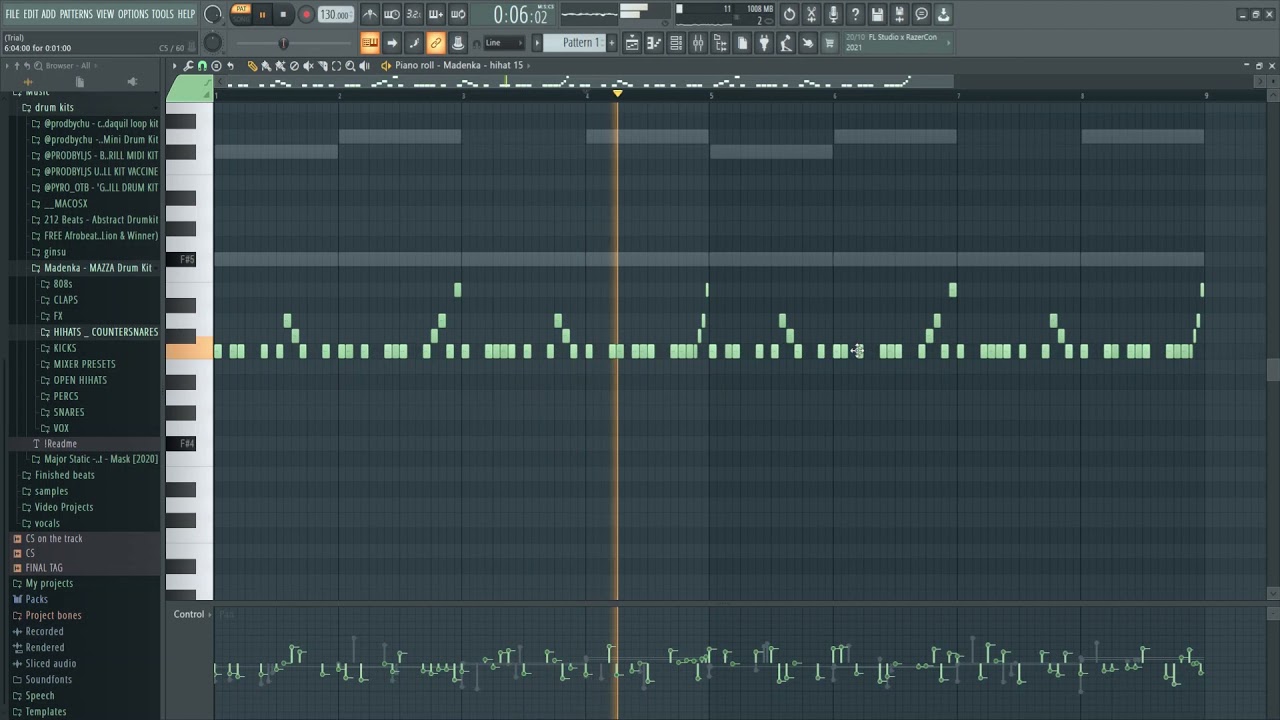The height and width of the screenshot is (720, 1280).
Task: Open the Channel rack icon
Action: tap(676, 43)
